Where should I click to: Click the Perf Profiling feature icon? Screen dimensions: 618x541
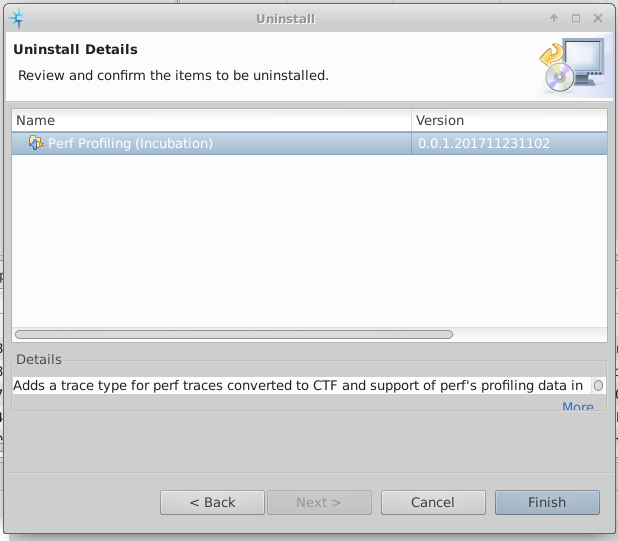pyautogui.click(x=36, y=143)
